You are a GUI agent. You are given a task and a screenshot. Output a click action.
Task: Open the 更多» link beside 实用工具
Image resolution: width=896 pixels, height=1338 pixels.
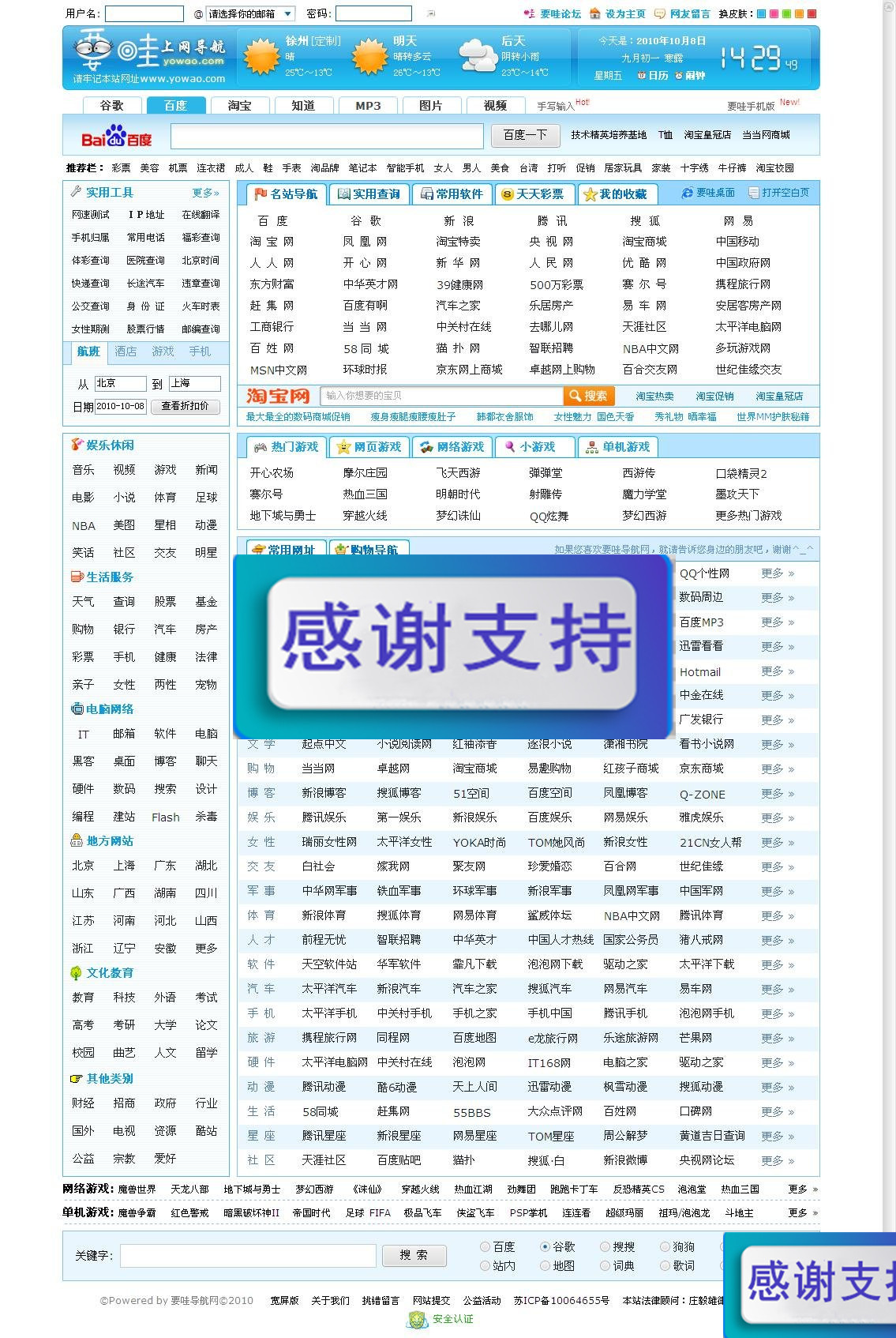point(205,193)
